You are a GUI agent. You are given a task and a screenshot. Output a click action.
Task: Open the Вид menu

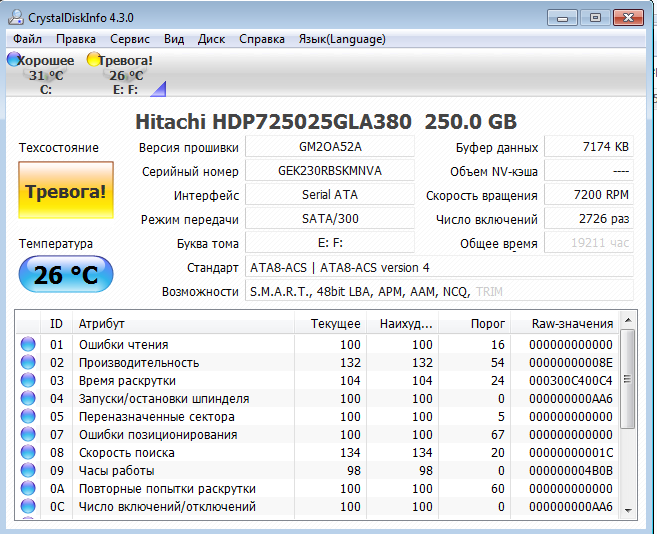coord(174,39)
